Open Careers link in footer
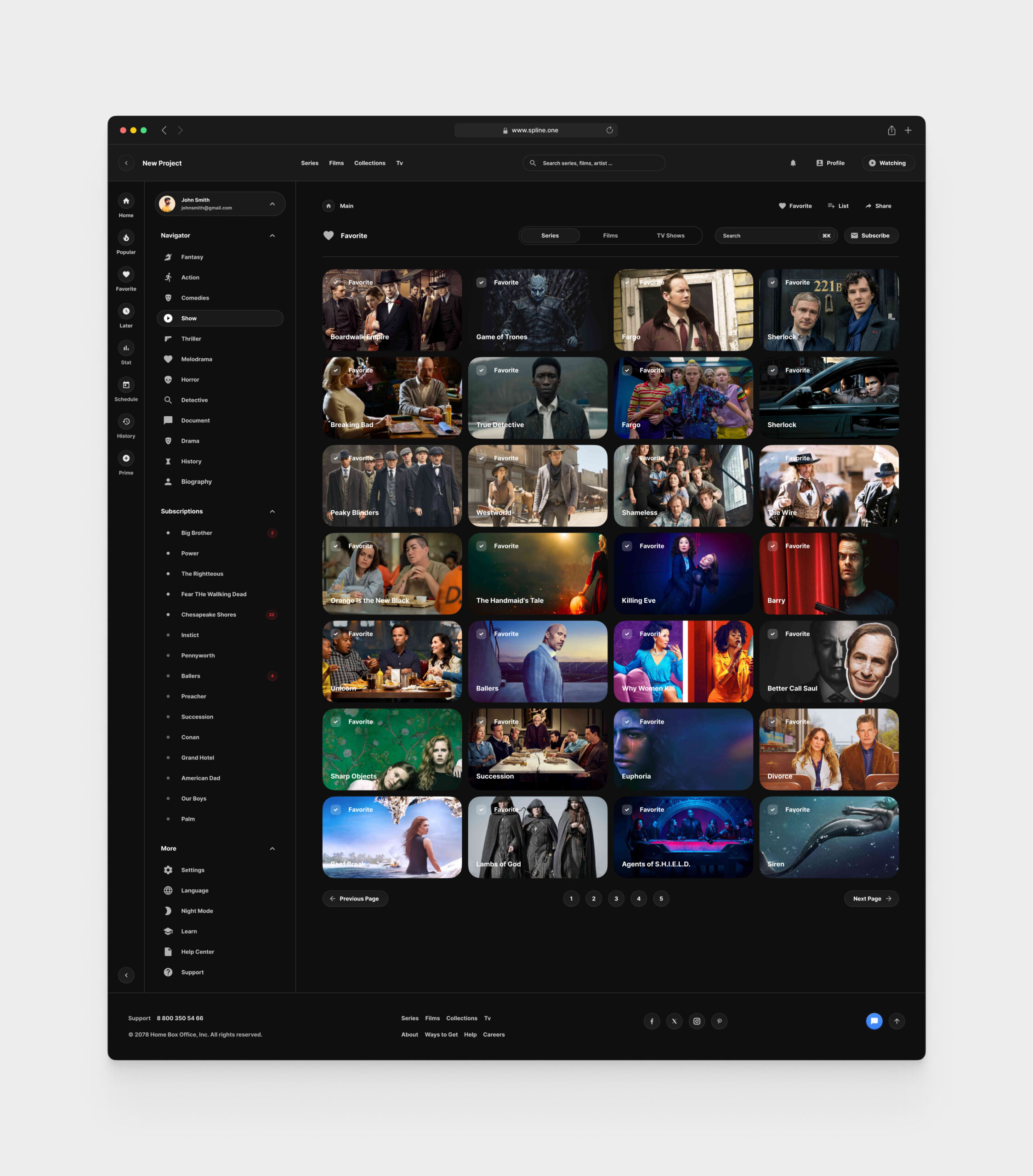The height and width of the screenshot is (1176, 1033). (494, 1035)
